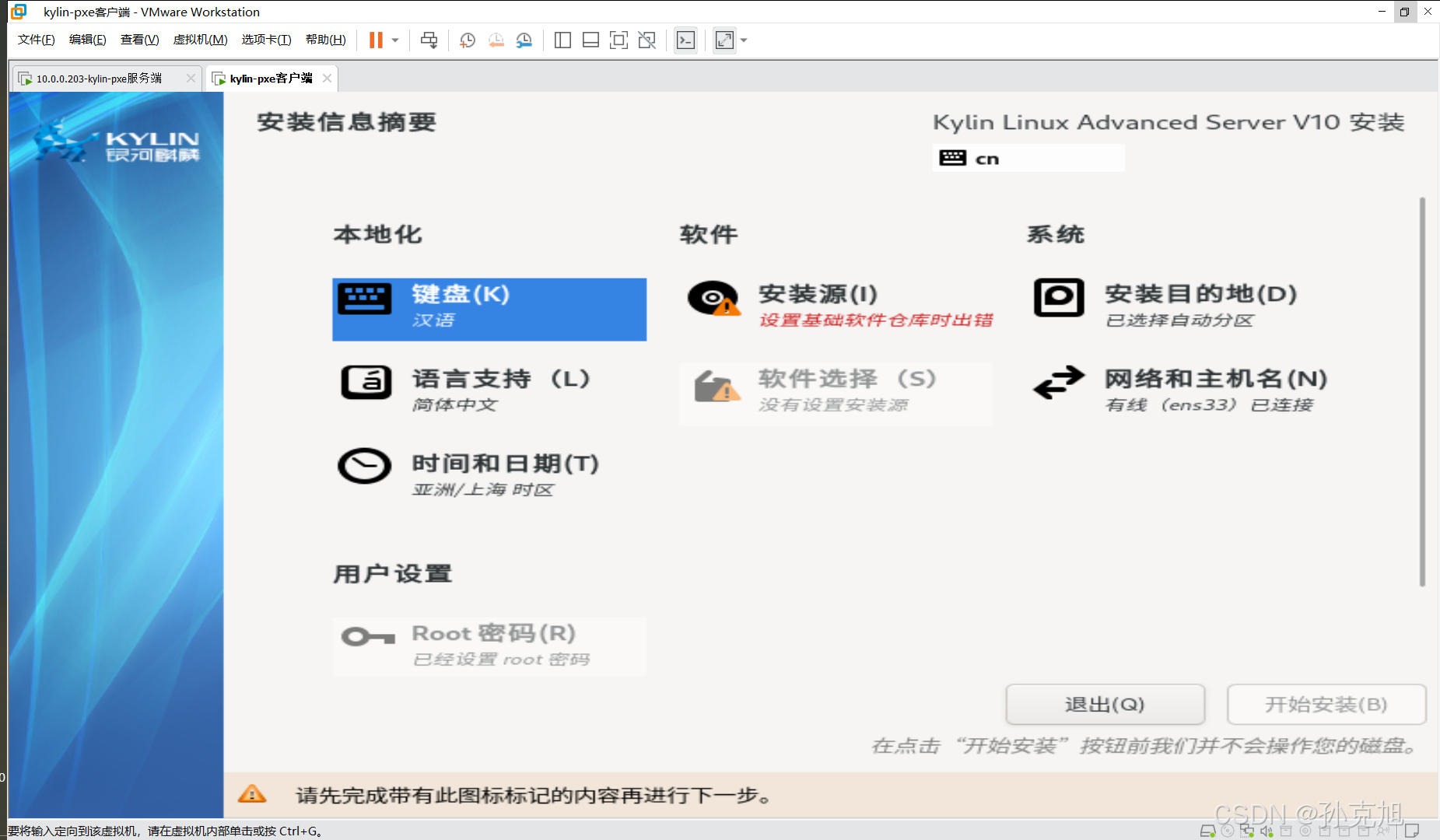
Task: Click the stretch guest display icon
Action: [x=724, y=40]
